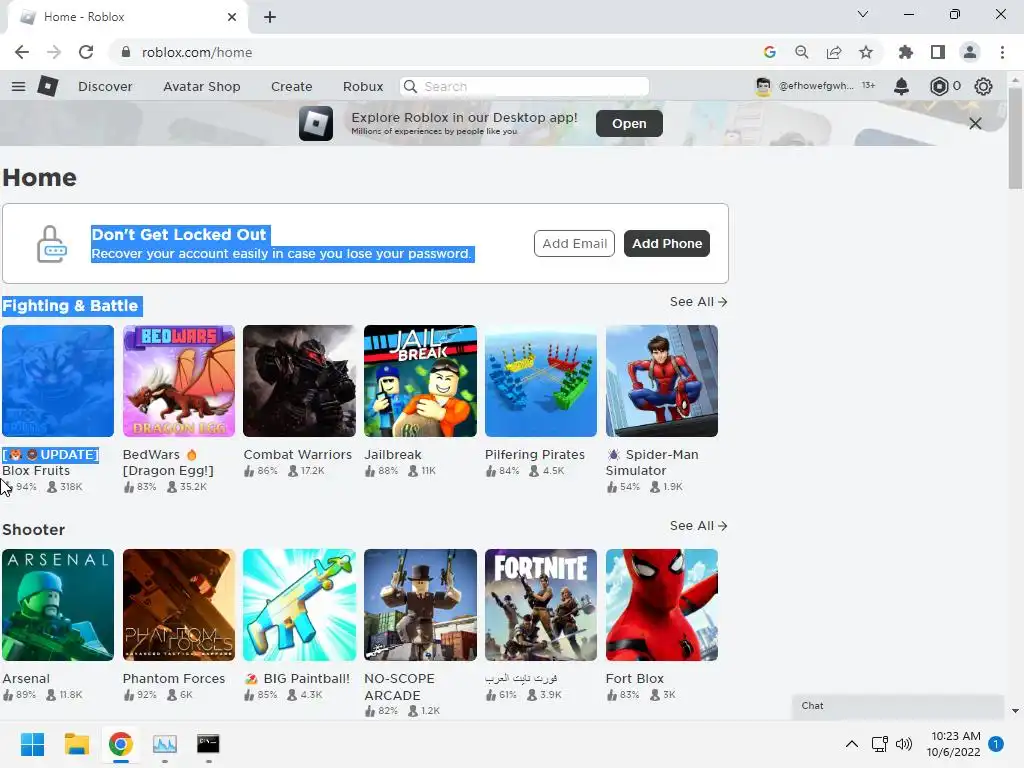Click the magnifier icon in the search box
Viewport: 1024px width, 768px height.
[410, 86]
